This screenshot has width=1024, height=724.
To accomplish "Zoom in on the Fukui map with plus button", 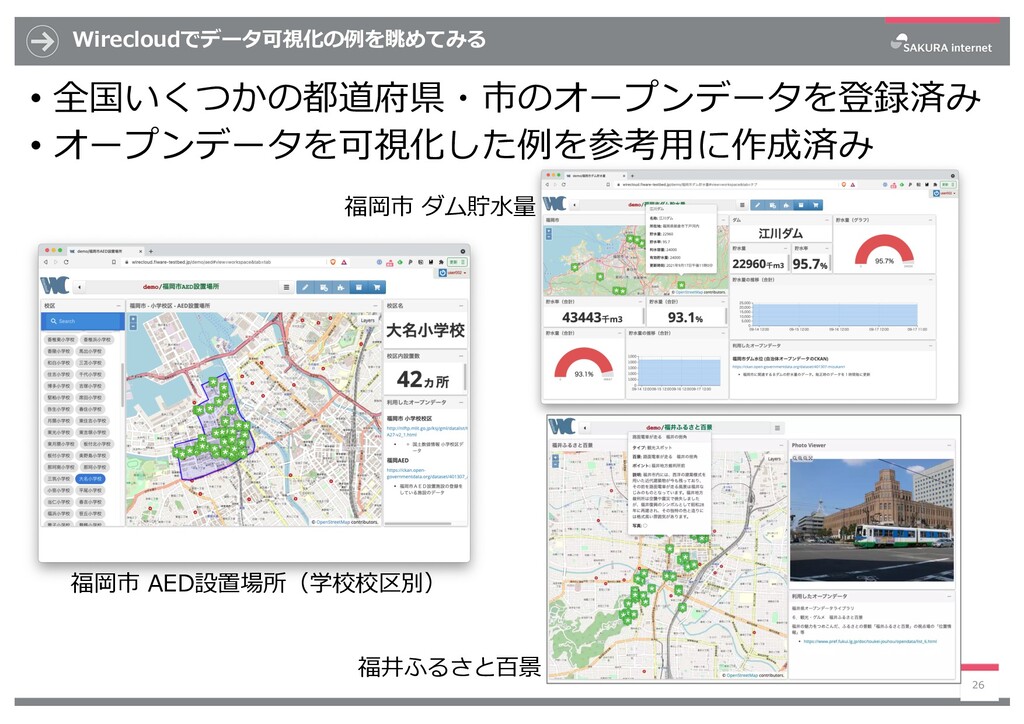I will click(x=556, y=458).
